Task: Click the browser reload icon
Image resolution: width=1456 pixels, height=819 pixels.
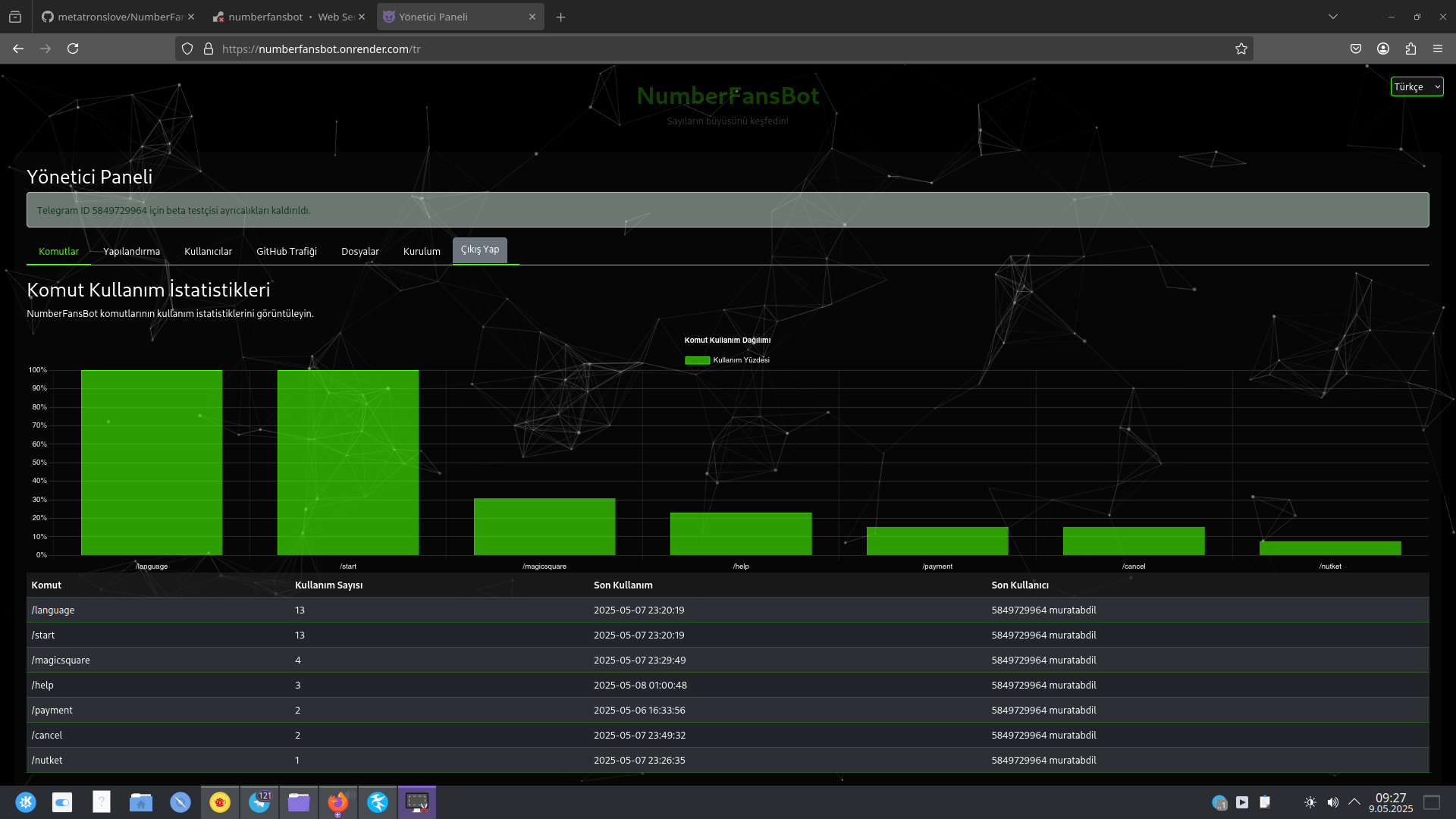Action: pyautogui.click(x=73, y=49)
